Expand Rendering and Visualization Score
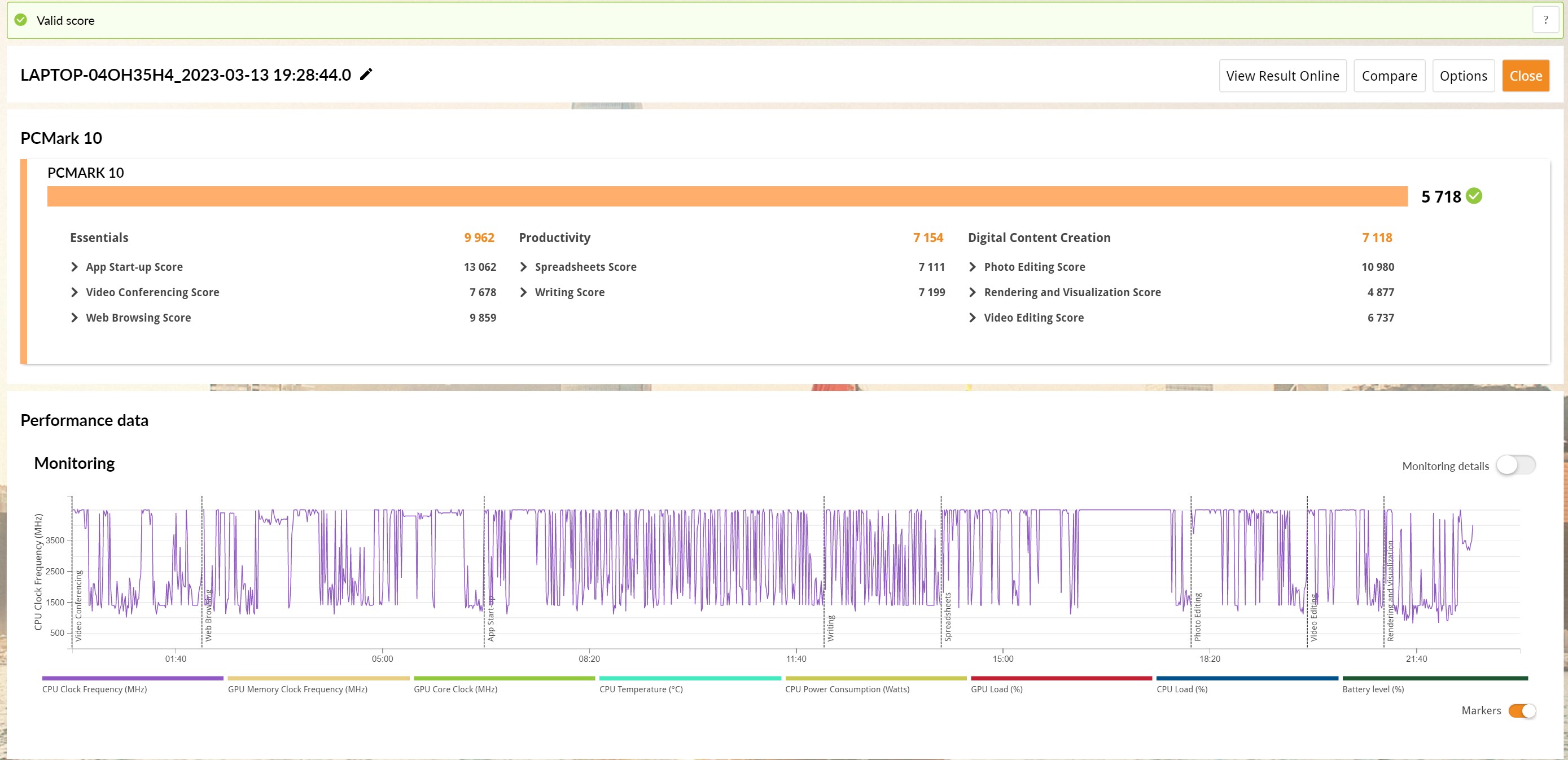1568x760 pixels. coord(972,292)
